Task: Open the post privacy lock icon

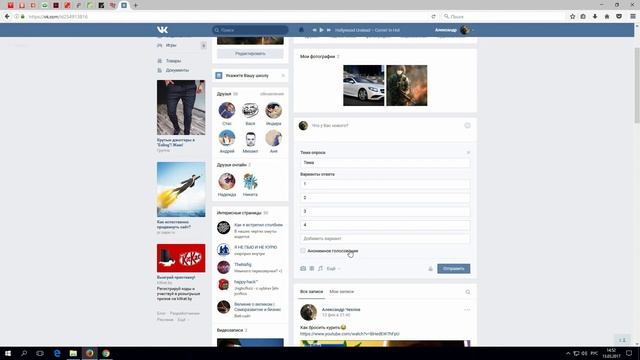Action: [430, 269]
